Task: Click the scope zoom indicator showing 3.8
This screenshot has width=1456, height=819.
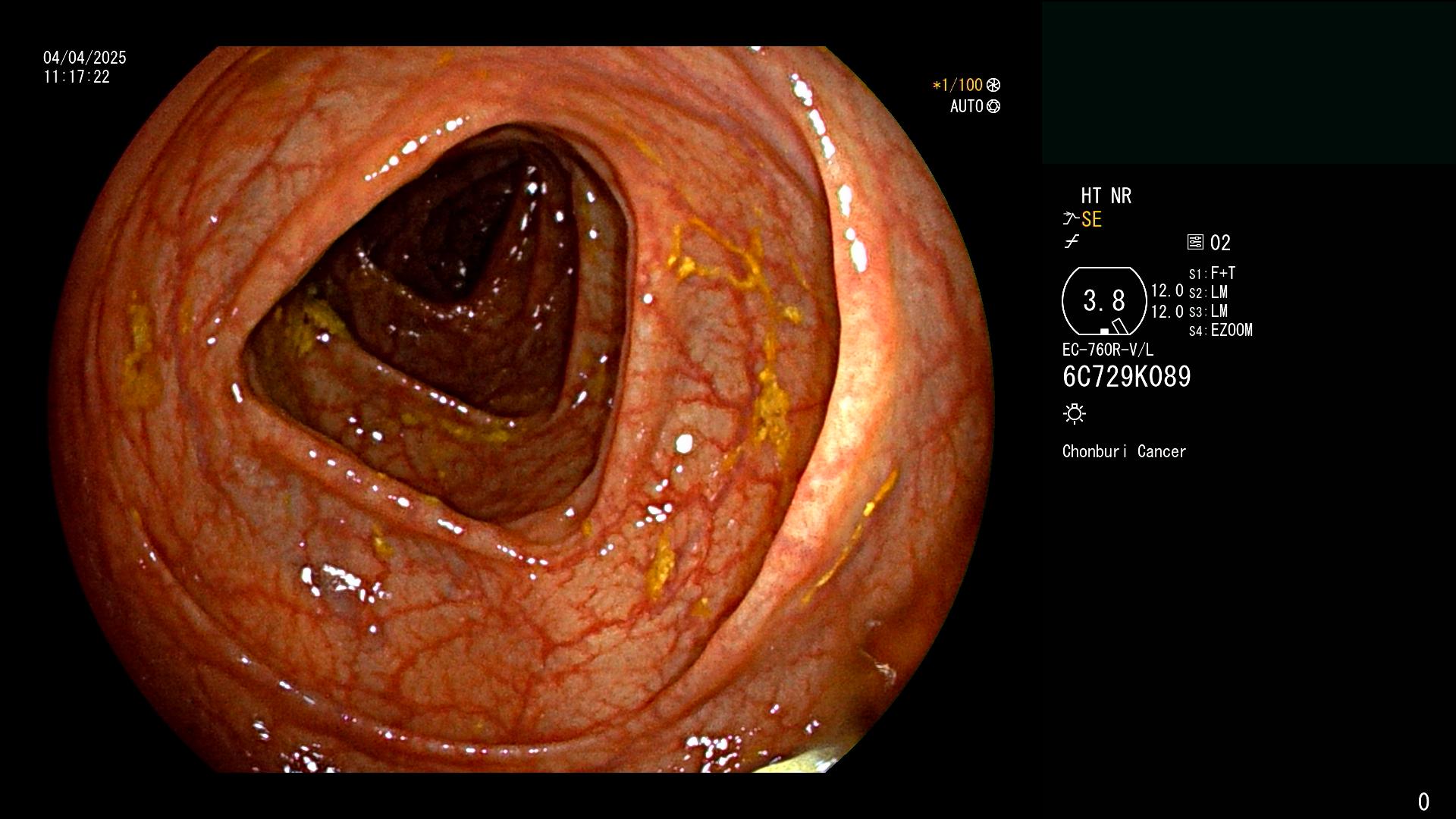Action: tap(1104, 301)
